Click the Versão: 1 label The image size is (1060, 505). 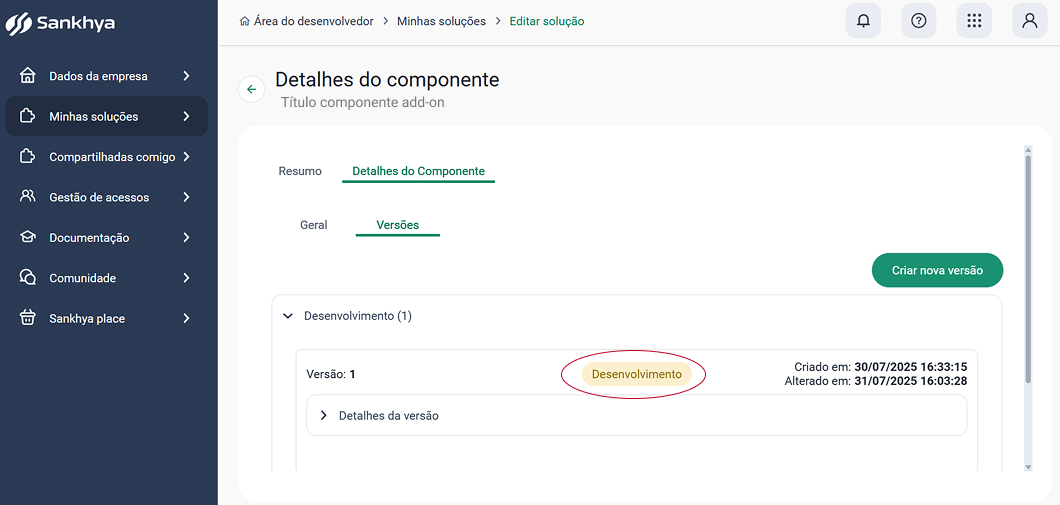(x=331, y=374)
